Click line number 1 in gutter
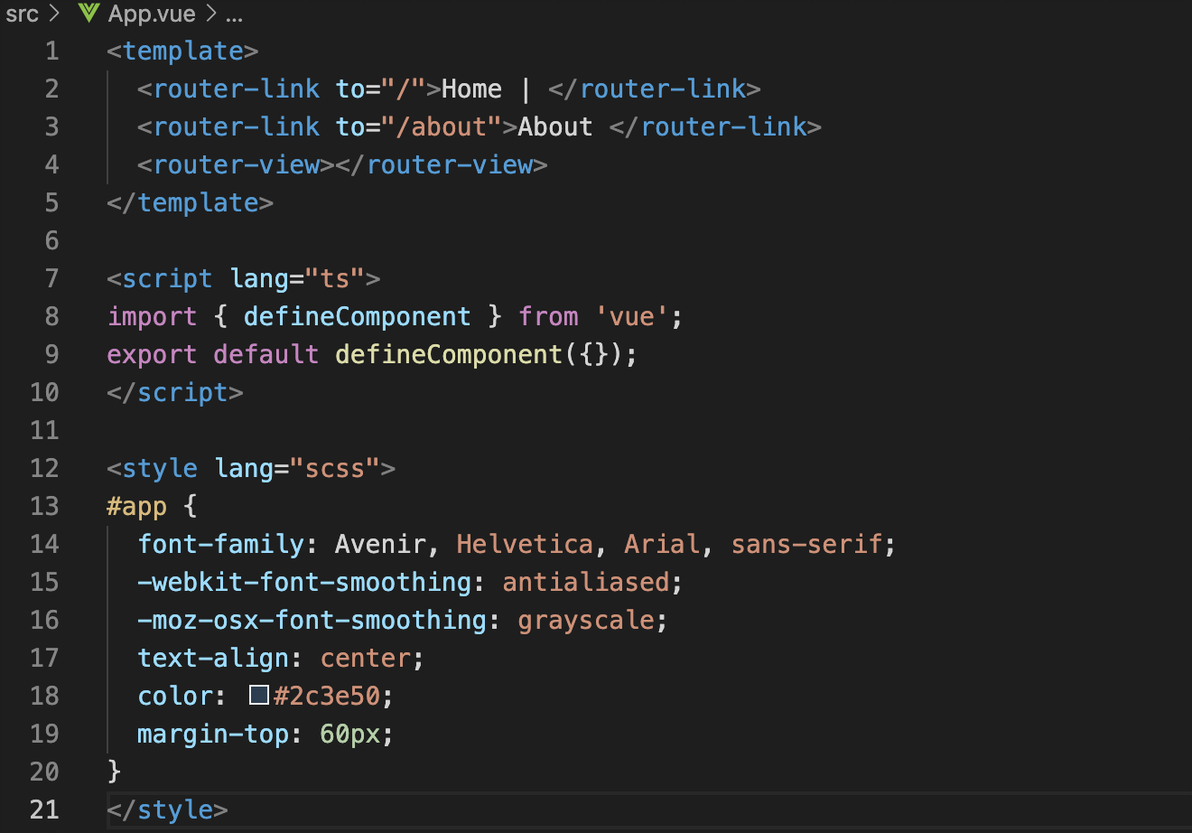 point(51,51)
